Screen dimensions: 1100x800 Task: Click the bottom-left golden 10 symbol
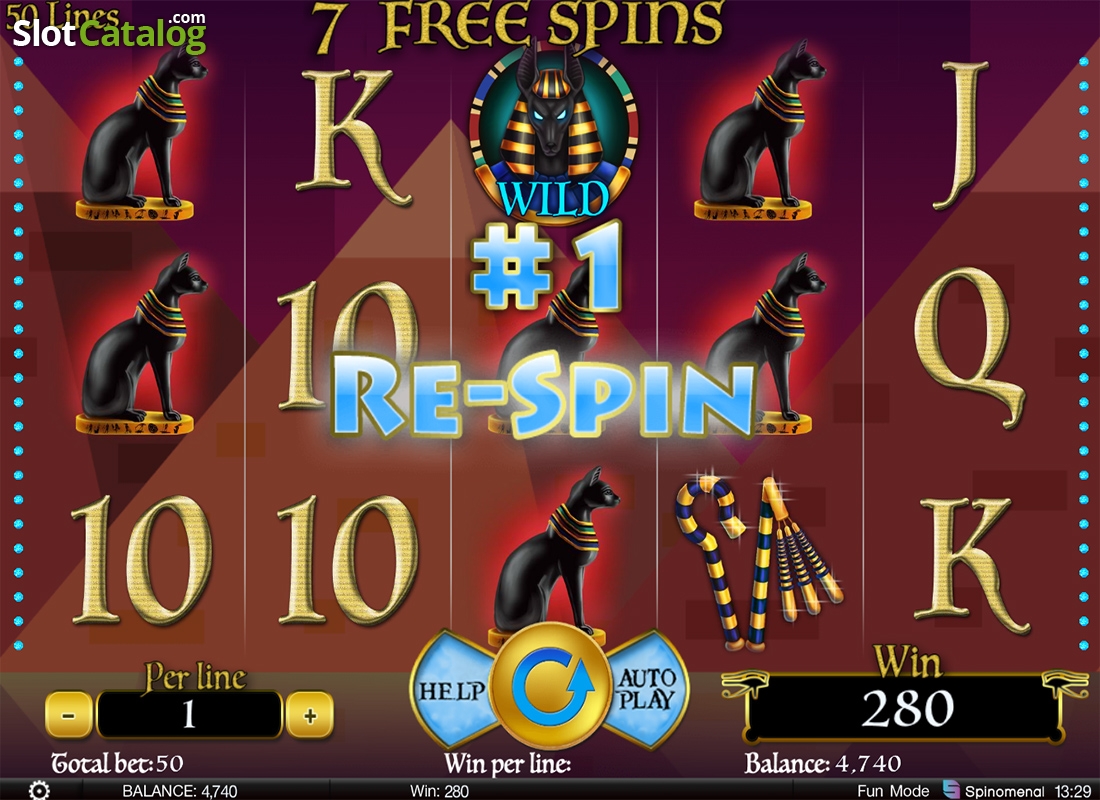[x=141, y=559]
